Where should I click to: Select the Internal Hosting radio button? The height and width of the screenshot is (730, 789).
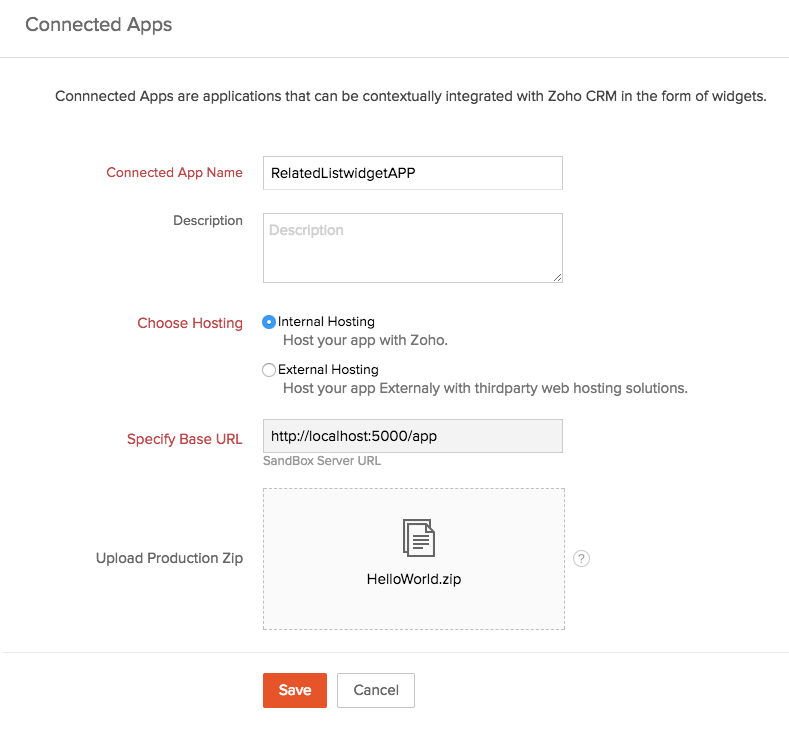click(x=269, y=322)
